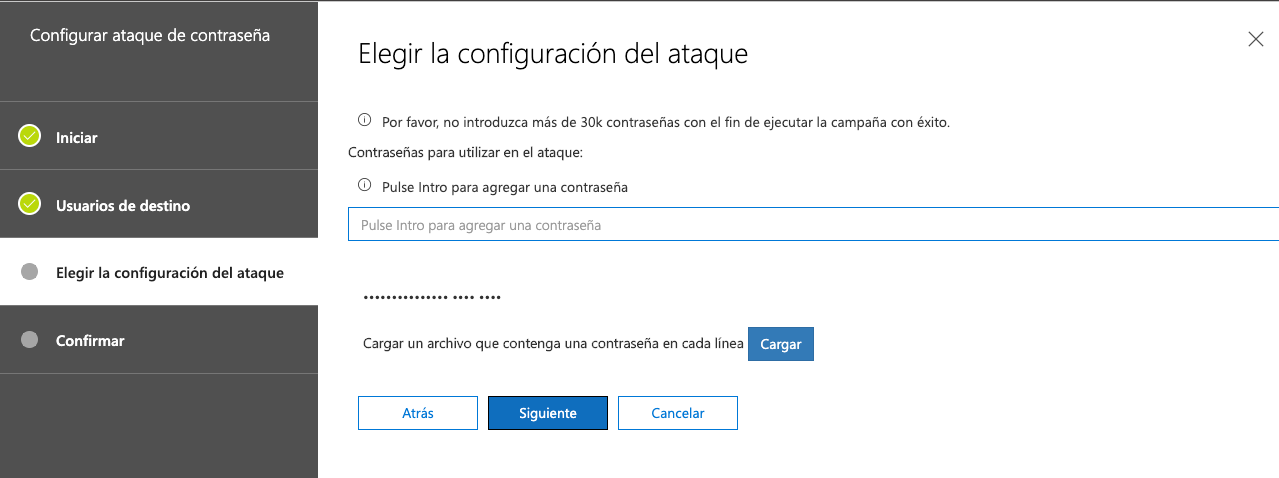Viewport: 1279px width, 478px height.
Task: Click the green checkmark beside Iniciar
Action: click(29, 136)
